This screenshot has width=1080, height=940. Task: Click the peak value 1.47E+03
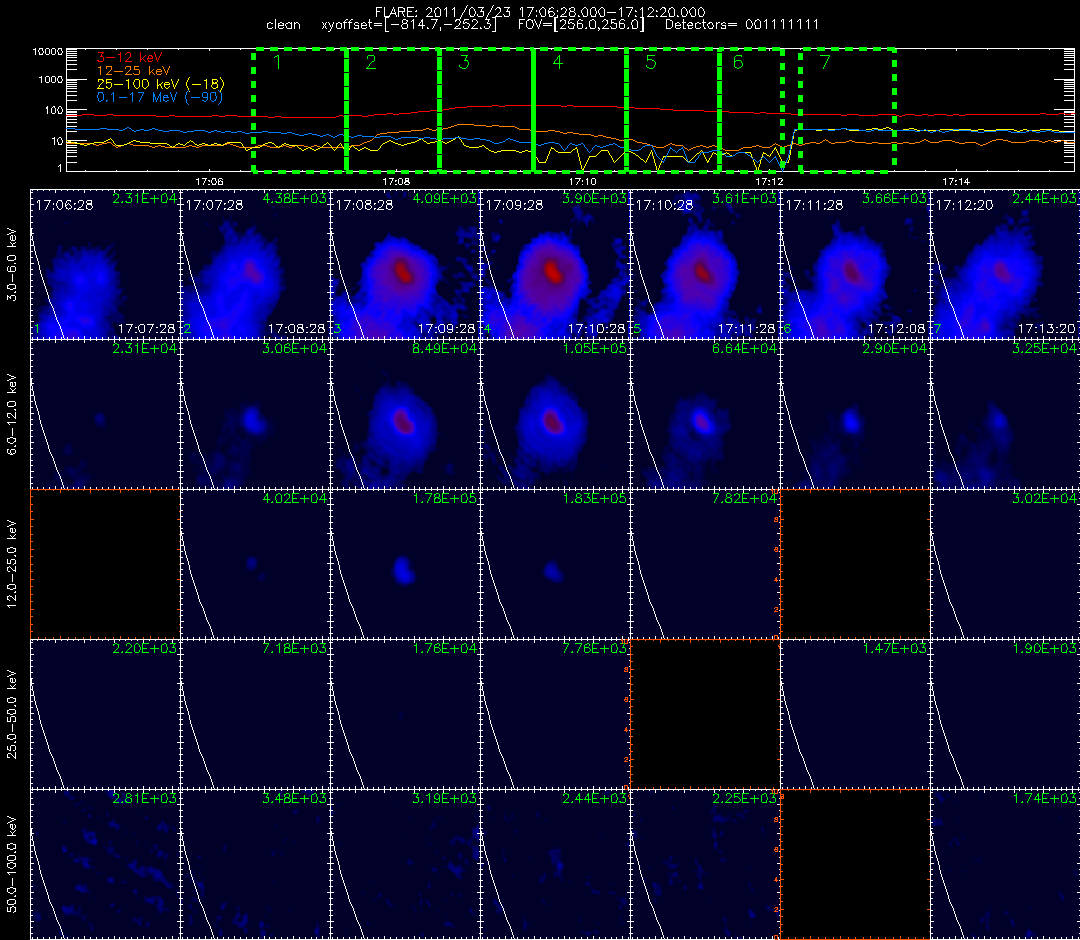click(x=895, y=648)
